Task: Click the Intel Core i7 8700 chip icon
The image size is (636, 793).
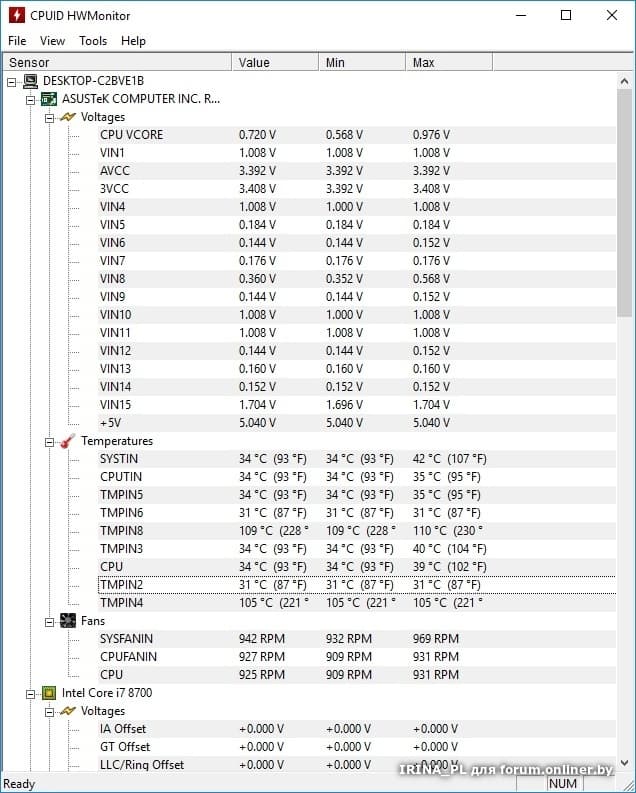Action: [49, 693]
